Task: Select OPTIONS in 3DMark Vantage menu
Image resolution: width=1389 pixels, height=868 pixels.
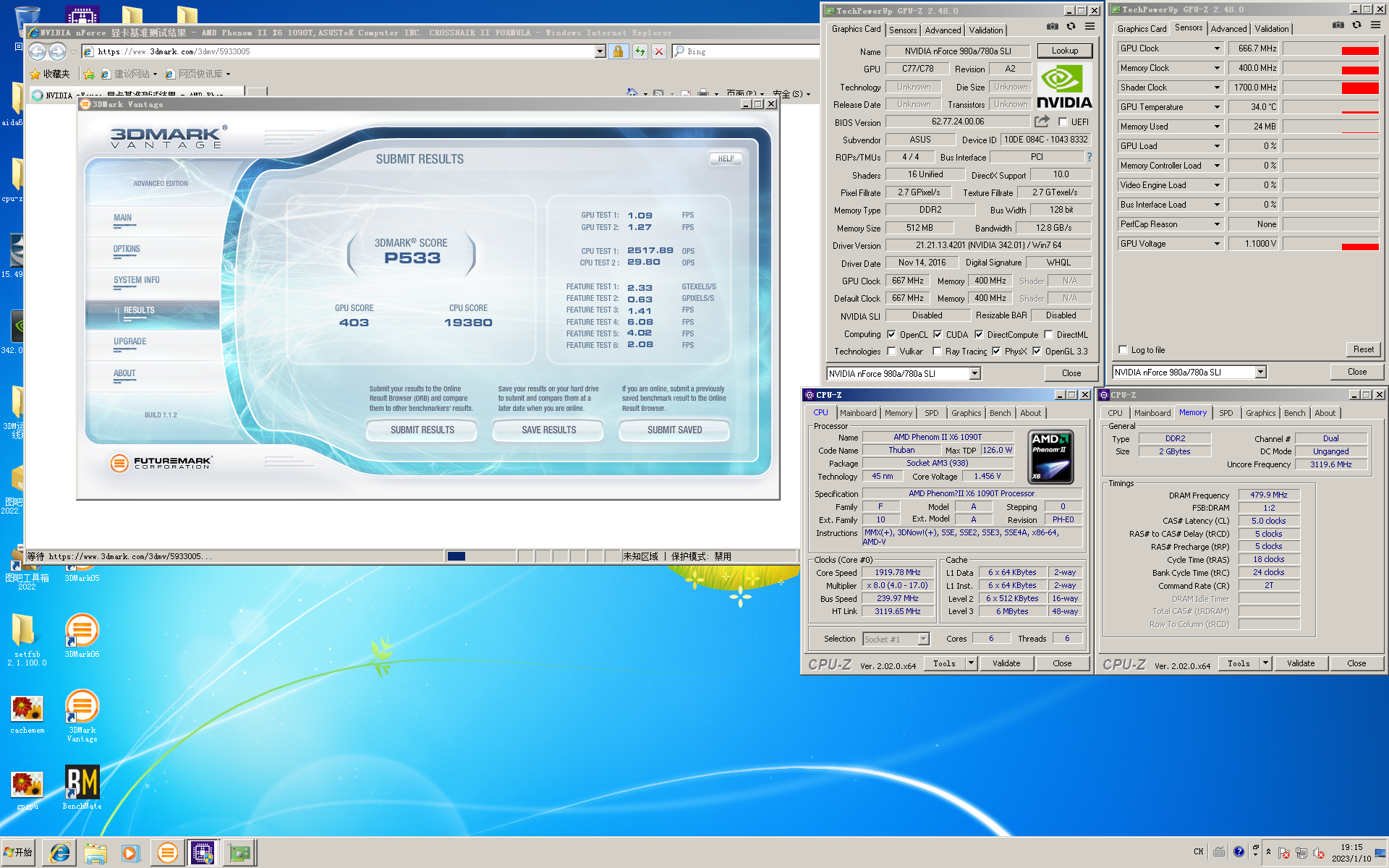Action: pos(127,249)
